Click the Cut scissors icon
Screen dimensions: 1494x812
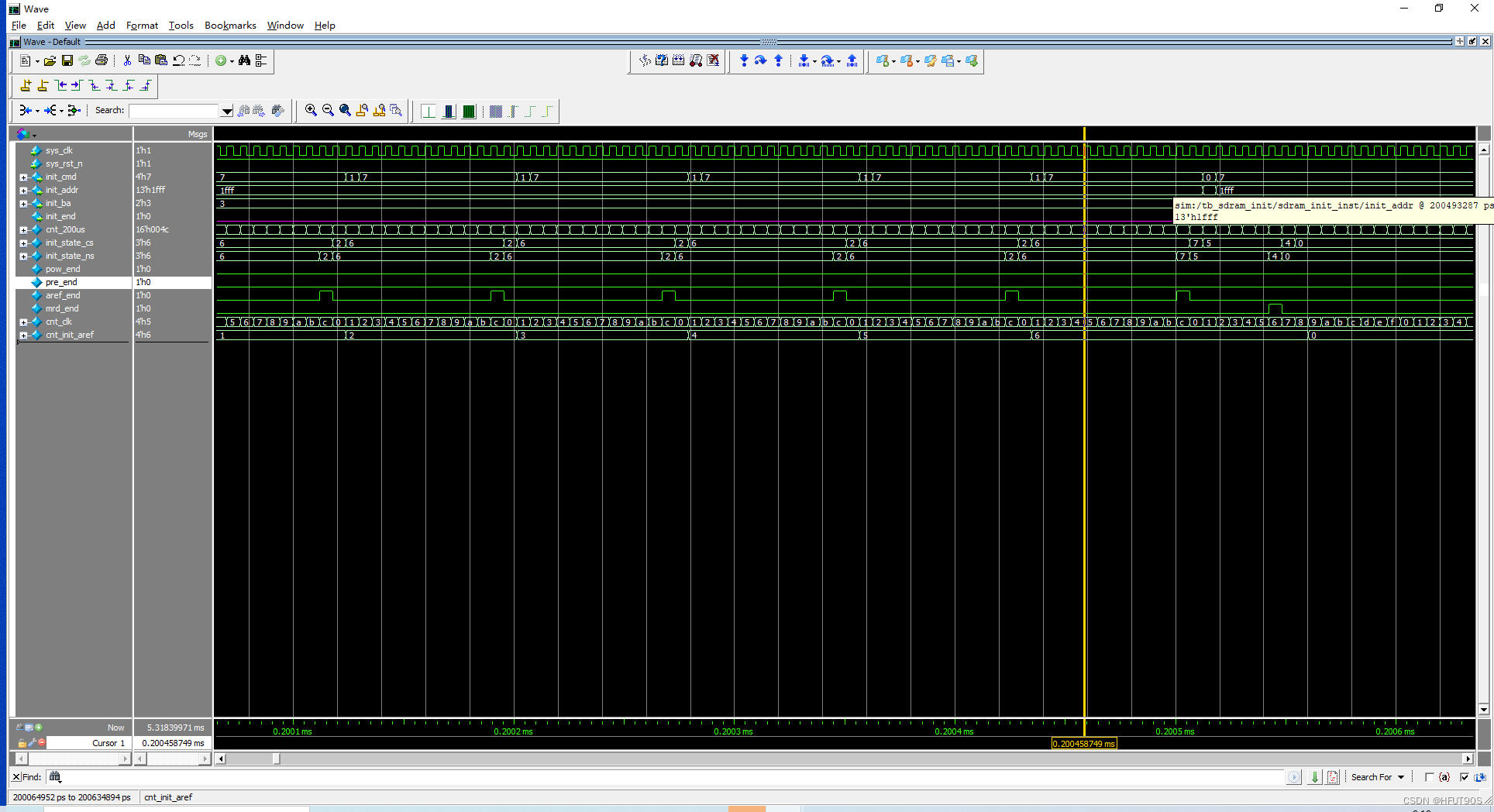[127, 60]
